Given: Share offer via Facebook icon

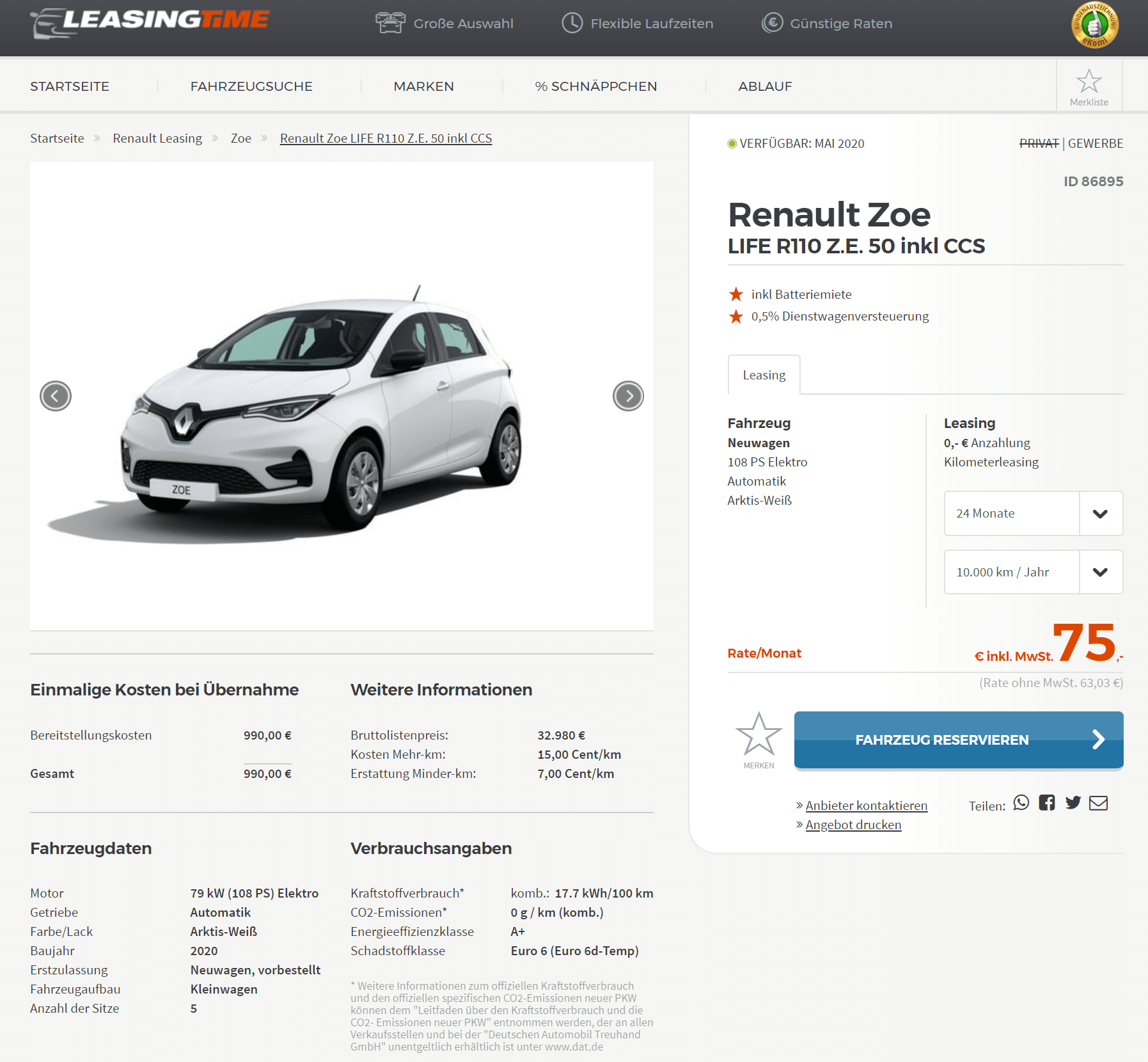Looking at the screenshot, I should [x=1047, y=802].
